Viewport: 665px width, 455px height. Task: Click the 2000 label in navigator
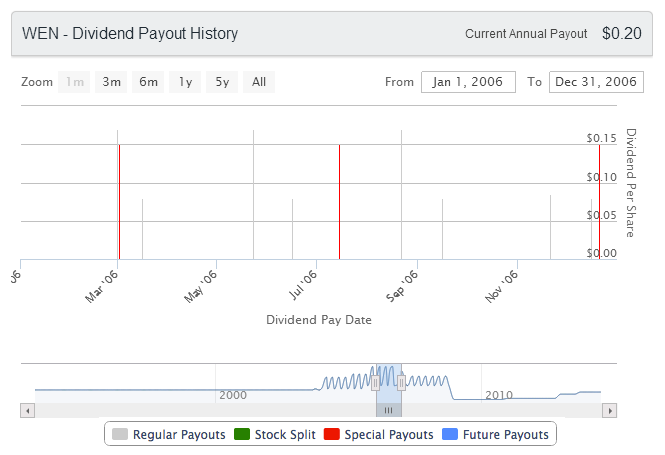[233, 395]
